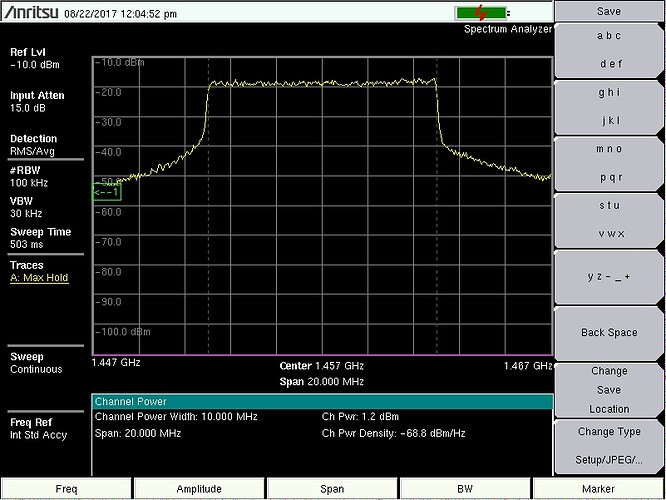This screenshot has width=666, height=500.
Task: Select the green reference level marker
Action: [106, 192]
